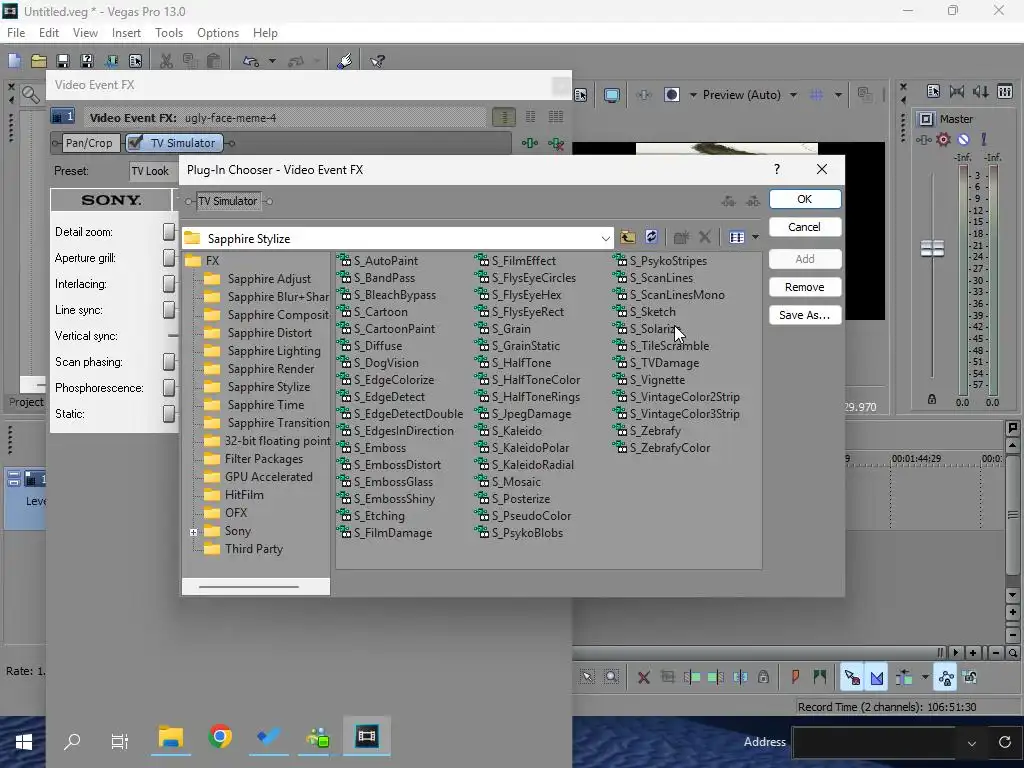Click the overlays grid icon in preview
The width and height of the screenshot is (1024, 768).
(816, 95)
